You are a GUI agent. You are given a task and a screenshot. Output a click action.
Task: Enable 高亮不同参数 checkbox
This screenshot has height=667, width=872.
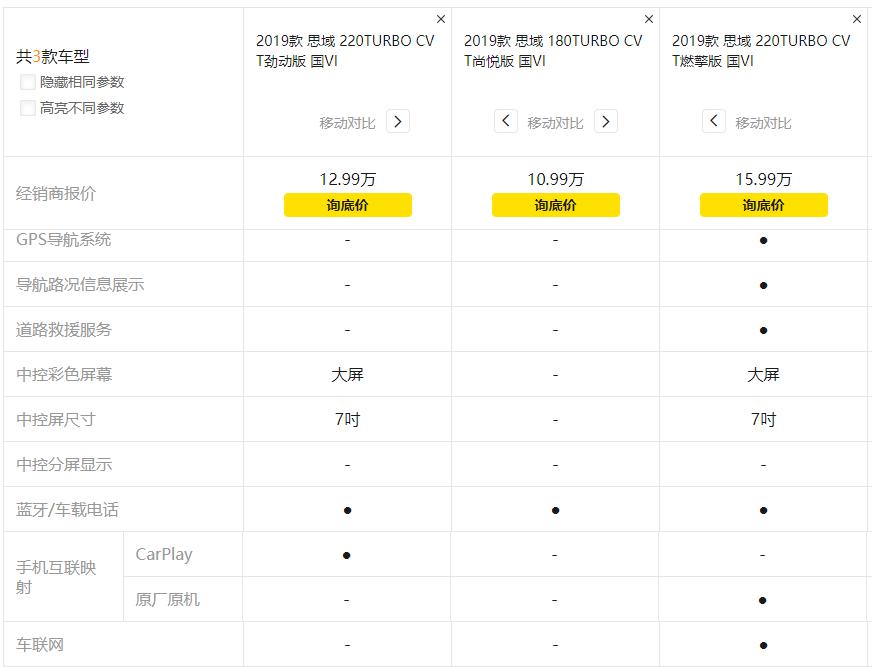click(28, 108)
